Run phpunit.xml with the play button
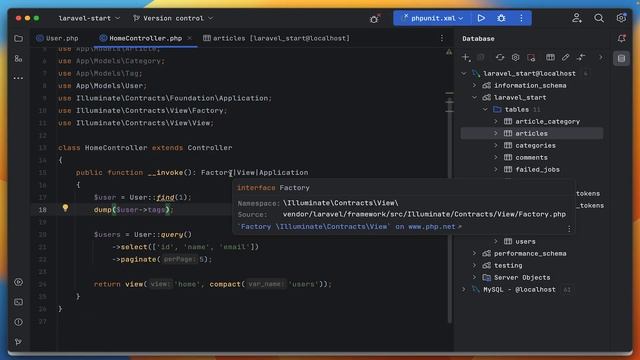This screenshot has width=640, height=360. coord(481,18)
